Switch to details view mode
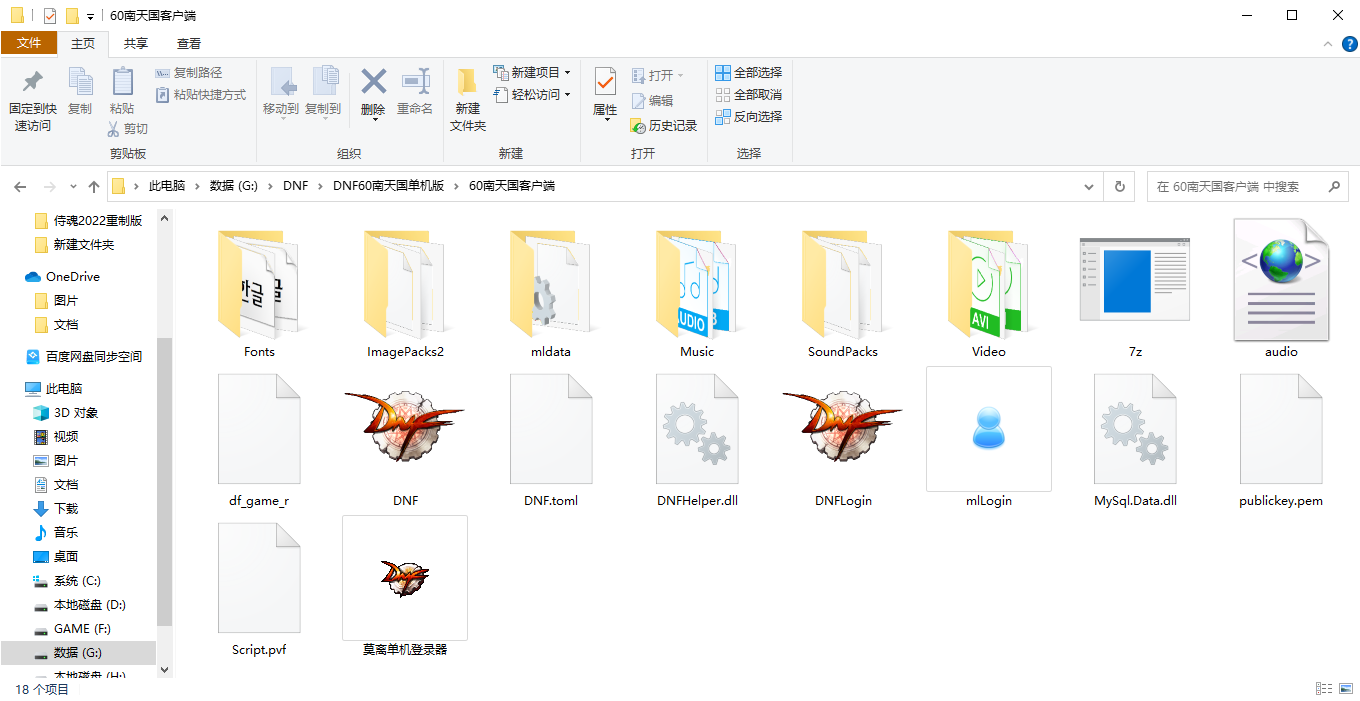This screenshot has width=1360, height=701. click(1324, 689)
